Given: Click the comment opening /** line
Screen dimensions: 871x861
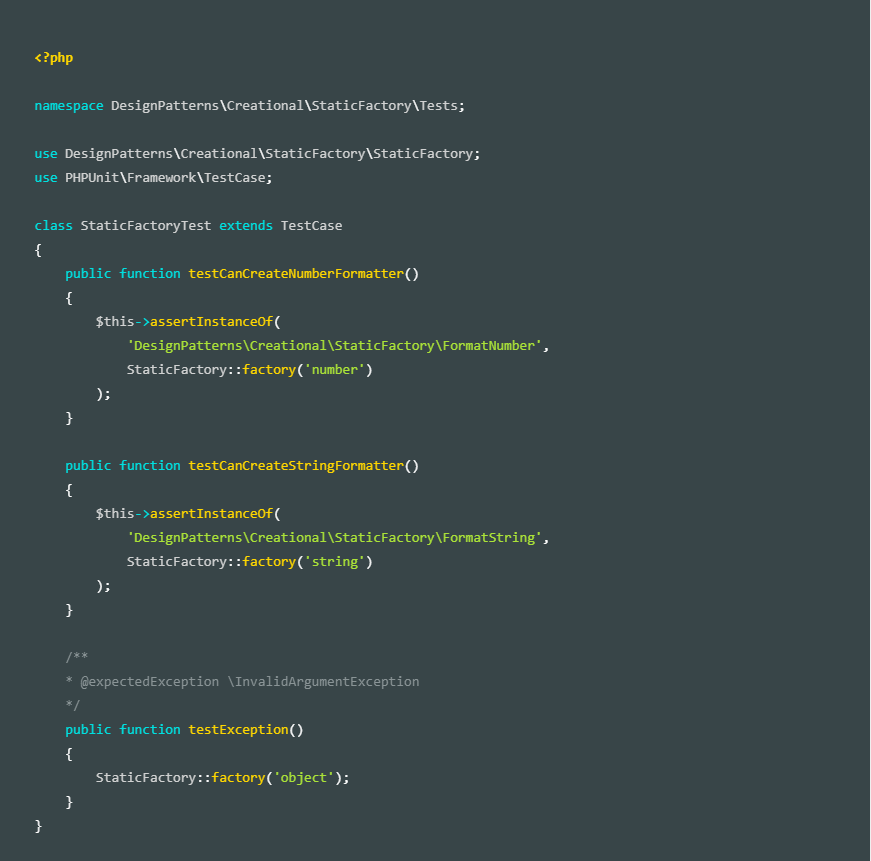Looking at the screenshot, I should [77, 657].
